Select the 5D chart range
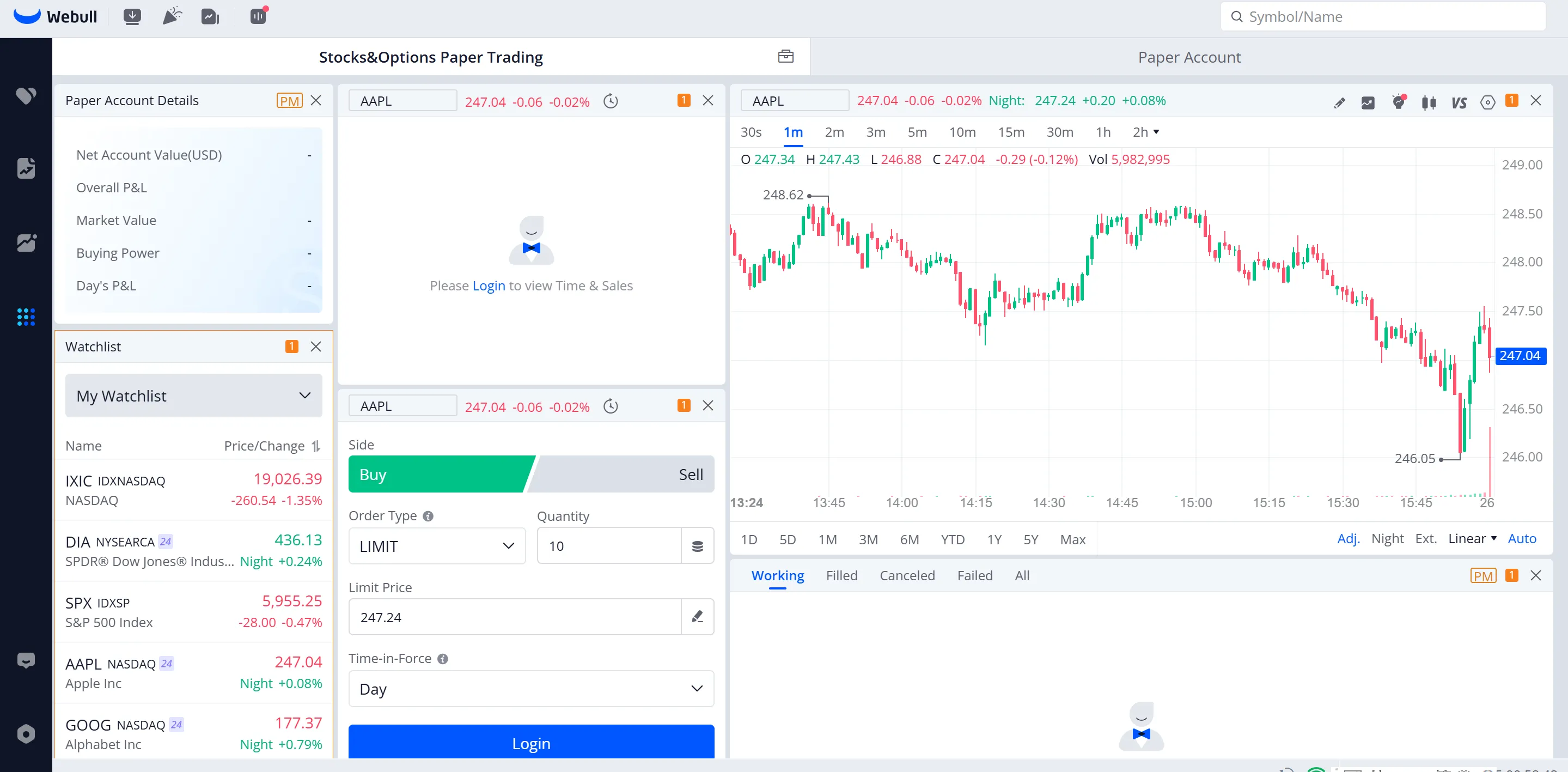The width and height of the screenshot is (1568, 772). point(787,539)
